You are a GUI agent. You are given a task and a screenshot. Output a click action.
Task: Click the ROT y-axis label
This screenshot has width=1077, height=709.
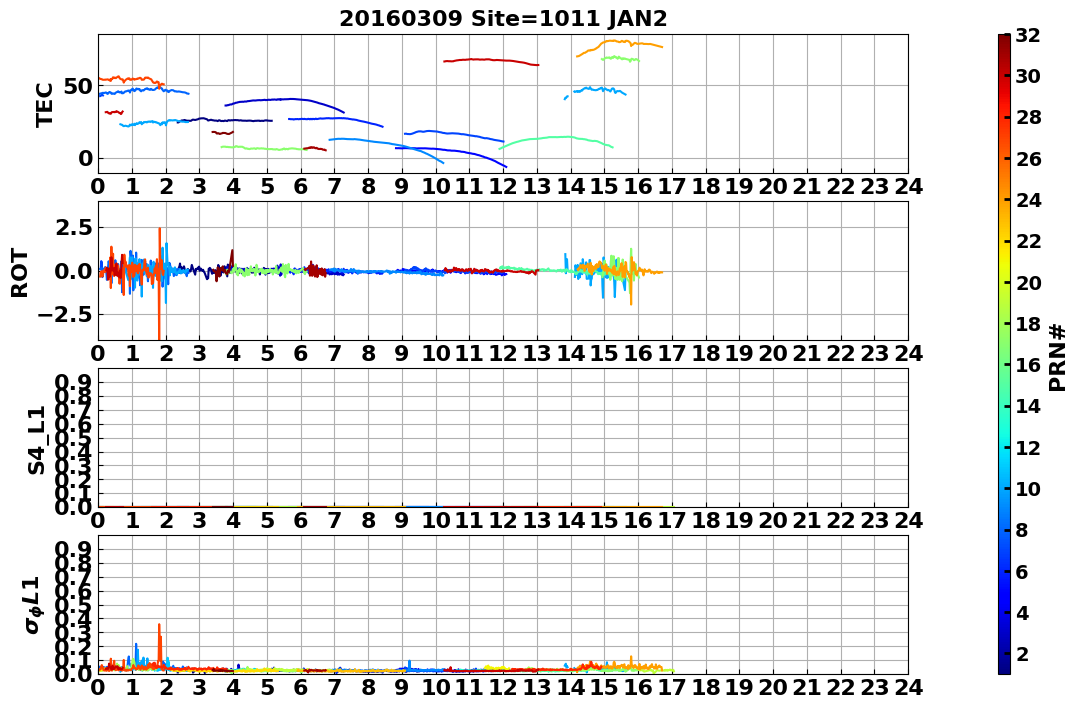[x=20, y=273]
